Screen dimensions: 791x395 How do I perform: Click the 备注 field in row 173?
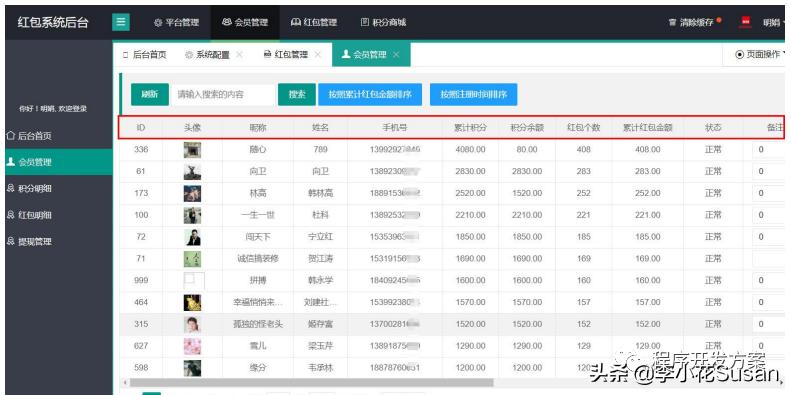point(769,193)
